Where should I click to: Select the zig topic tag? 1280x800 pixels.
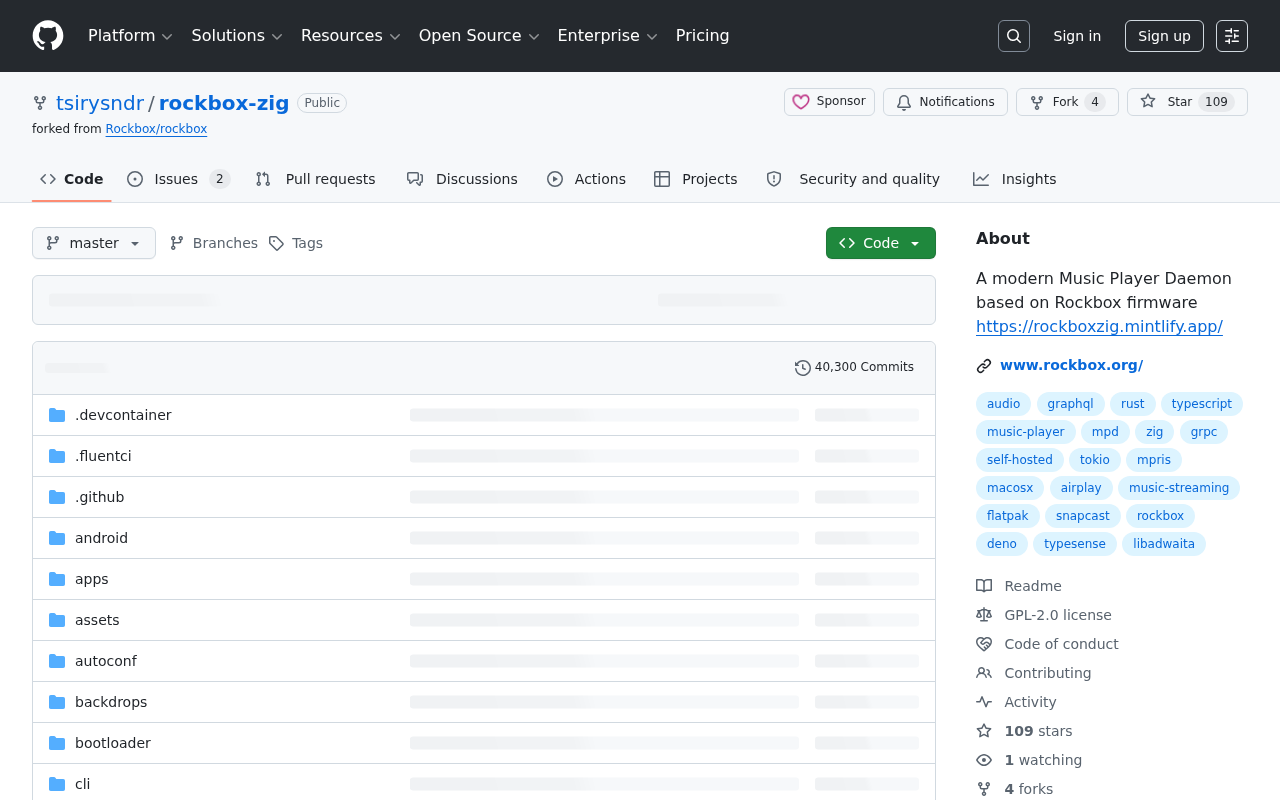click(1154, 432)
